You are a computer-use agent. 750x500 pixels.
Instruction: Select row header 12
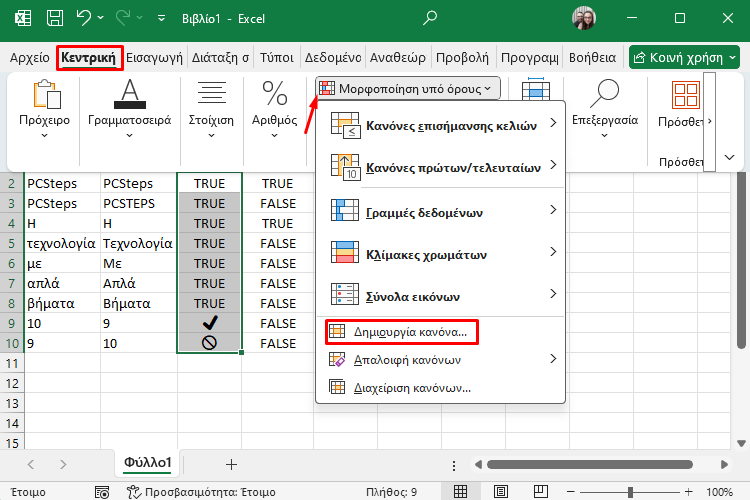point(12,383)
